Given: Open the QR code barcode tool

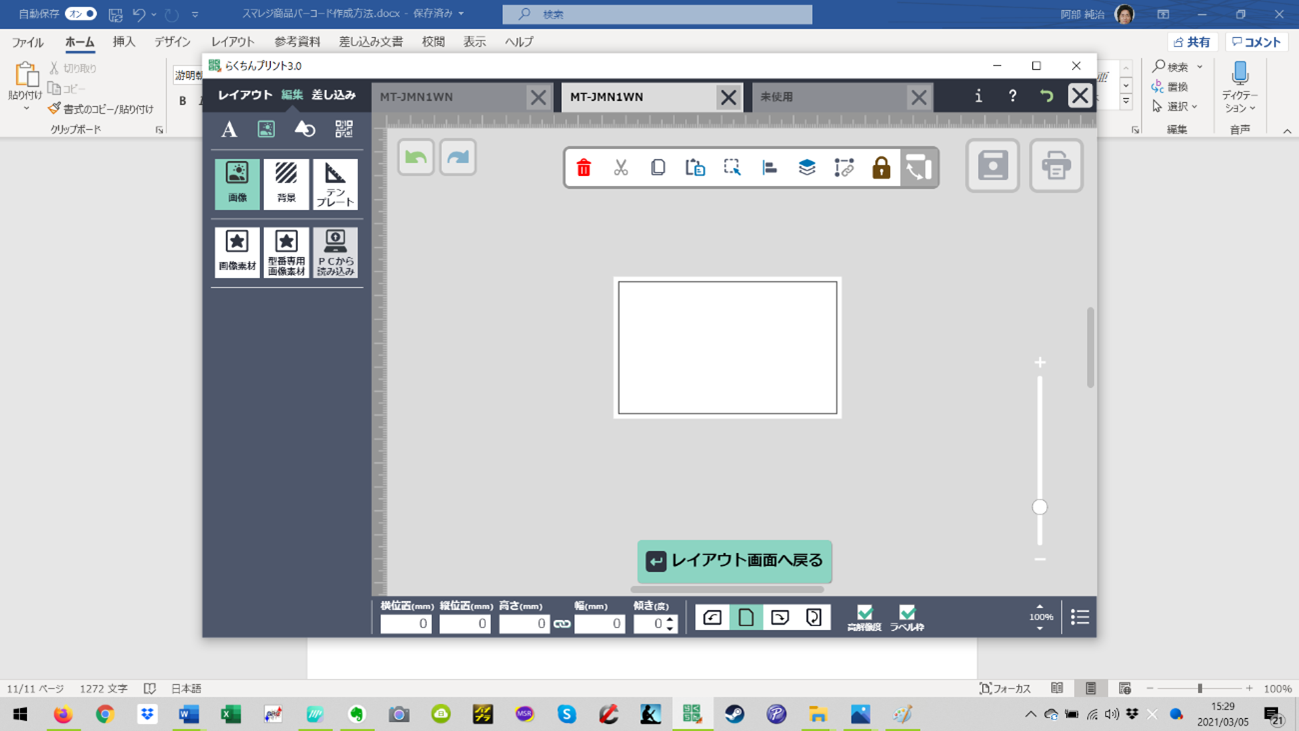Looking at the screenshot, I should pos(344,129).
